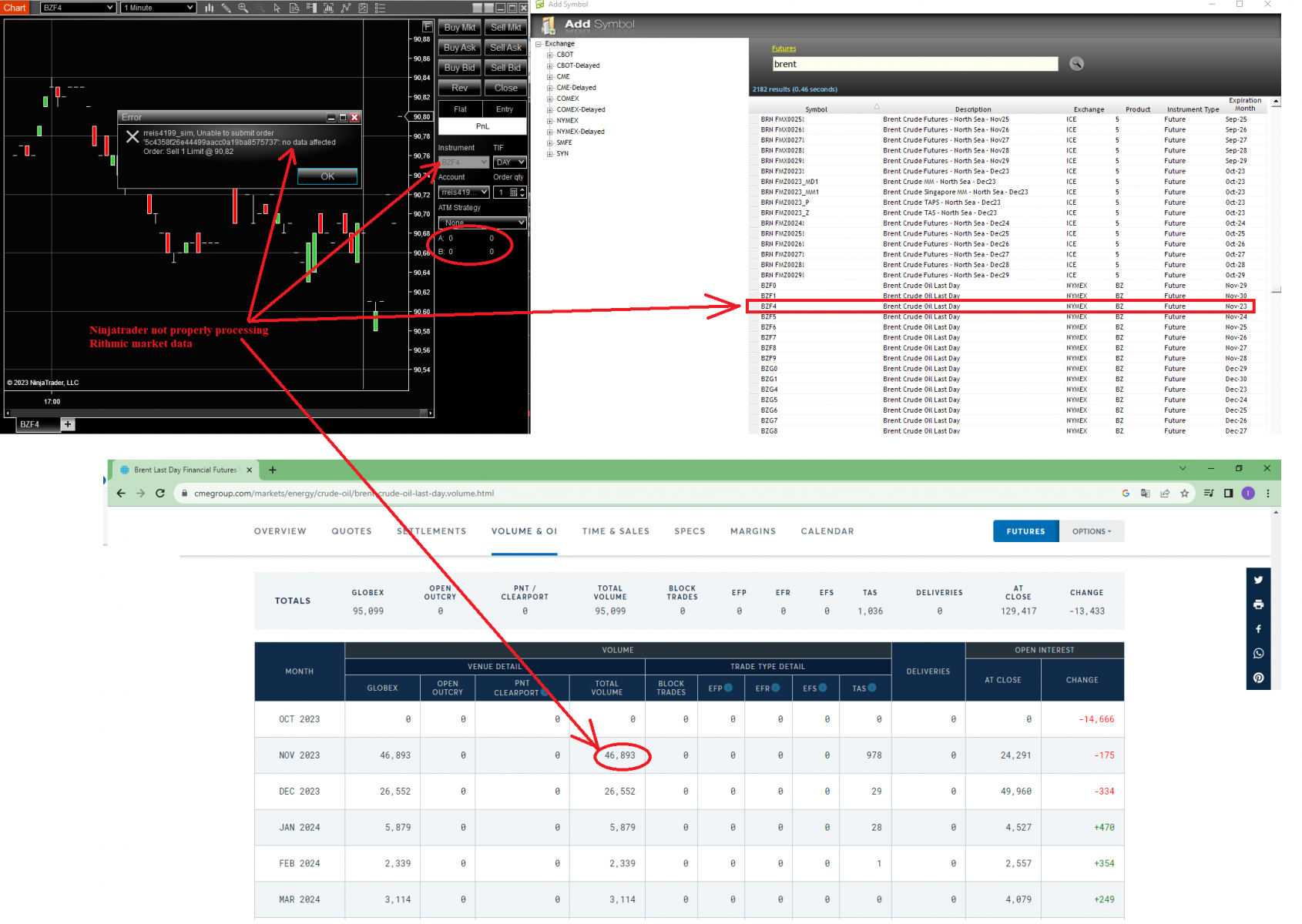Open Google Translate icon in address bar
This screenshot has height=924, width=1302.
click(1145, 494)
